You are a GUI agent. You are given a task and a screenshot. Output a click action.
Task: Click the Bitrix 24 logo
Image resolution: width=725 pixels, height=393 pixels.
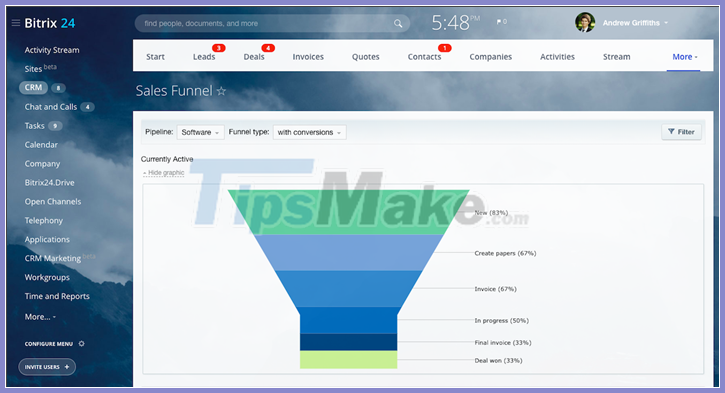click(x=49, y=23)
